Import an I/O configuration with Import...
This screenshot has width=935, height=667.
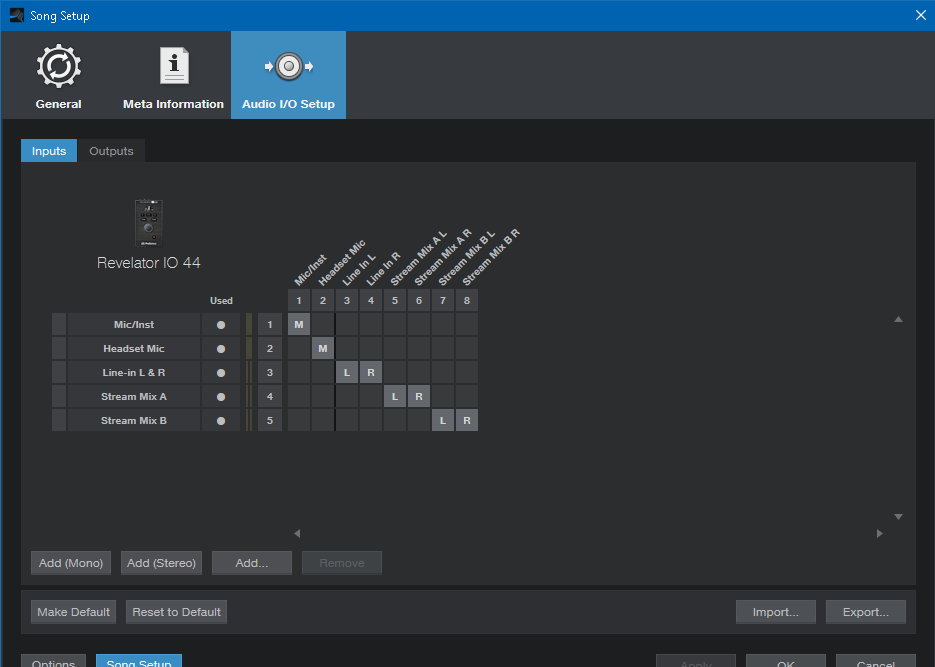pos(776,612)
